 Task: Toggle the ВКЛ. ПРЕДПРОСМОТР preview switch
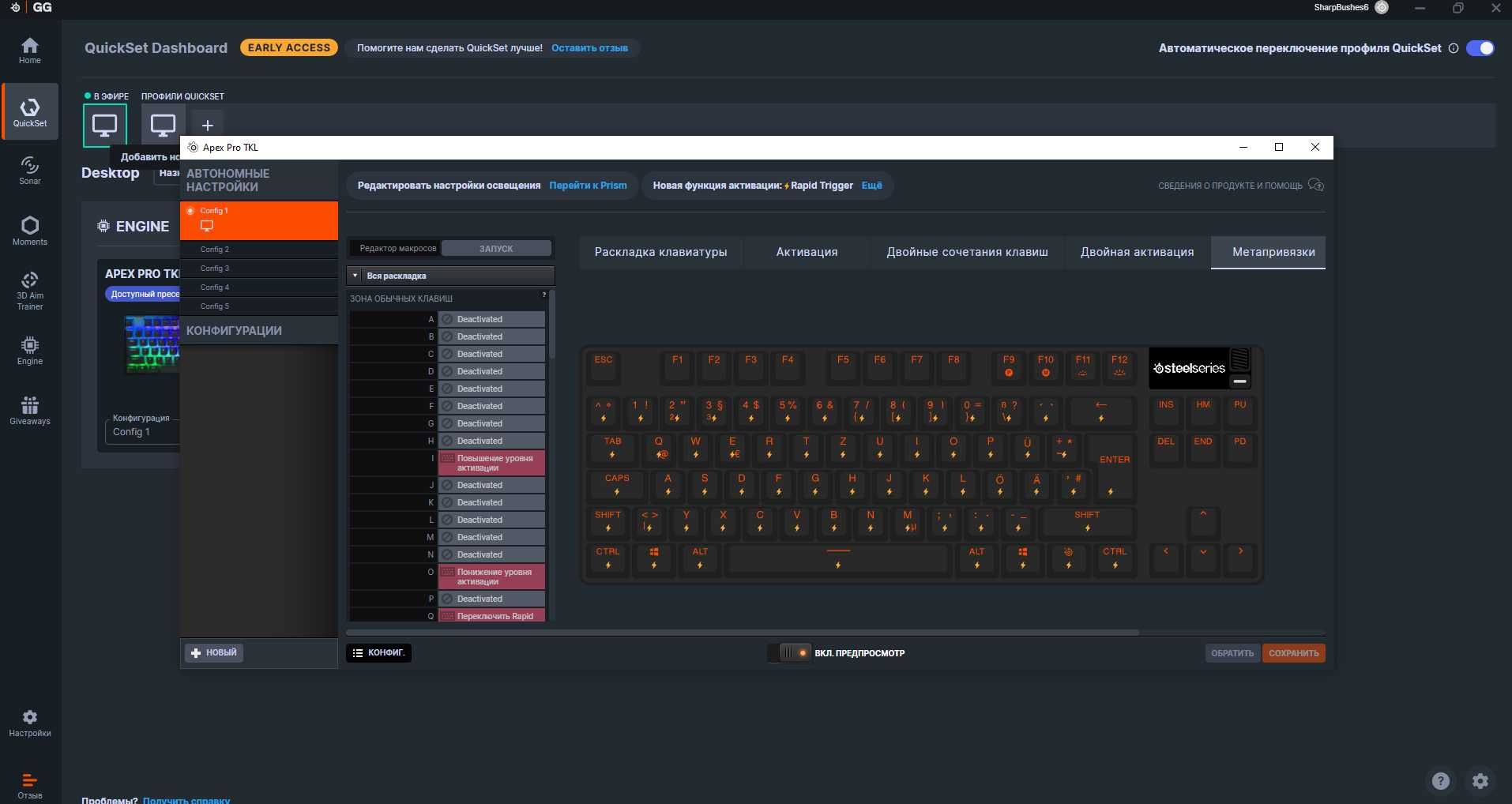[790, 652]
